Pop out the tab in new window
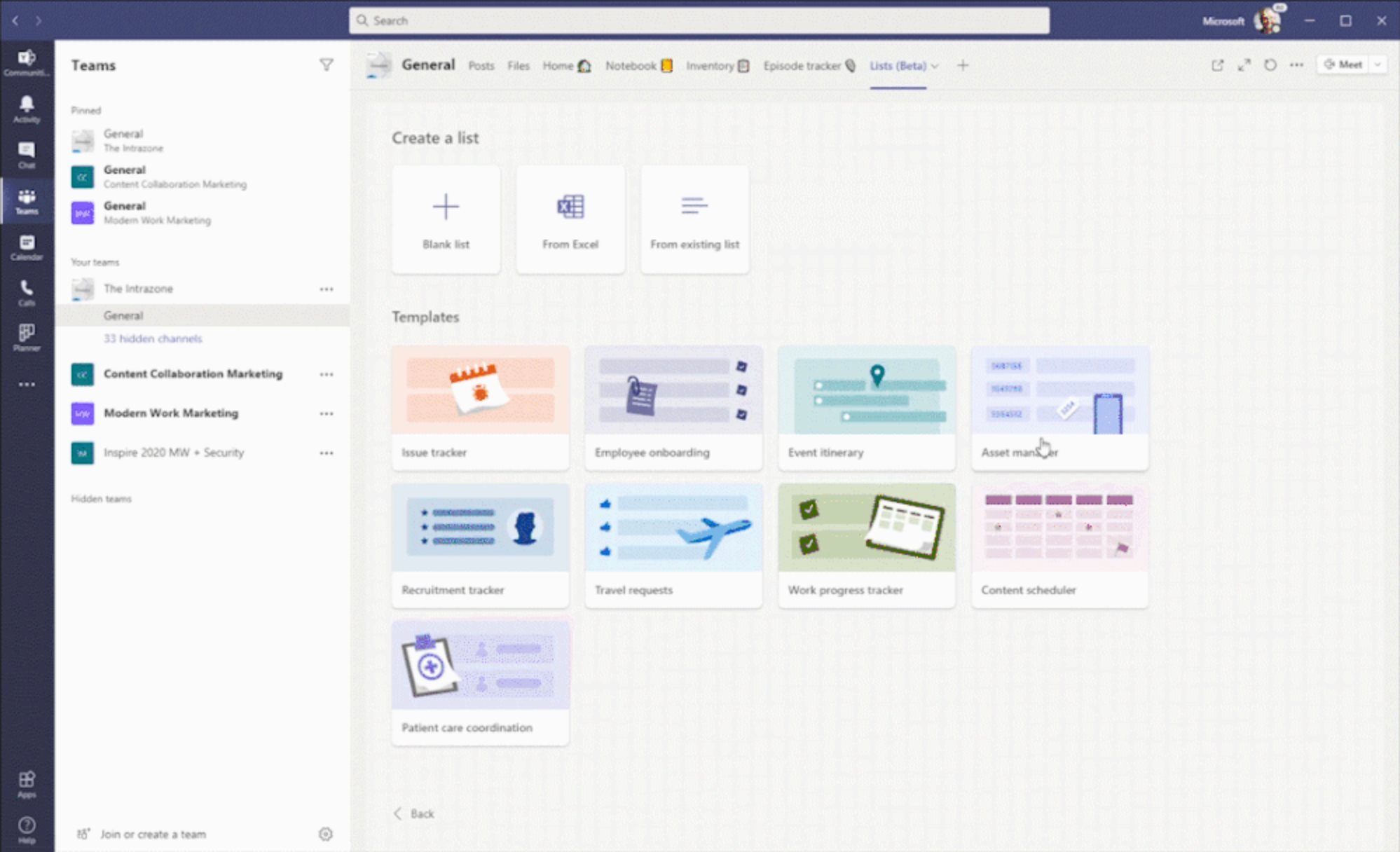Image resolution: width=1400 pixels, height=852 pixels. pos(1217,65)
